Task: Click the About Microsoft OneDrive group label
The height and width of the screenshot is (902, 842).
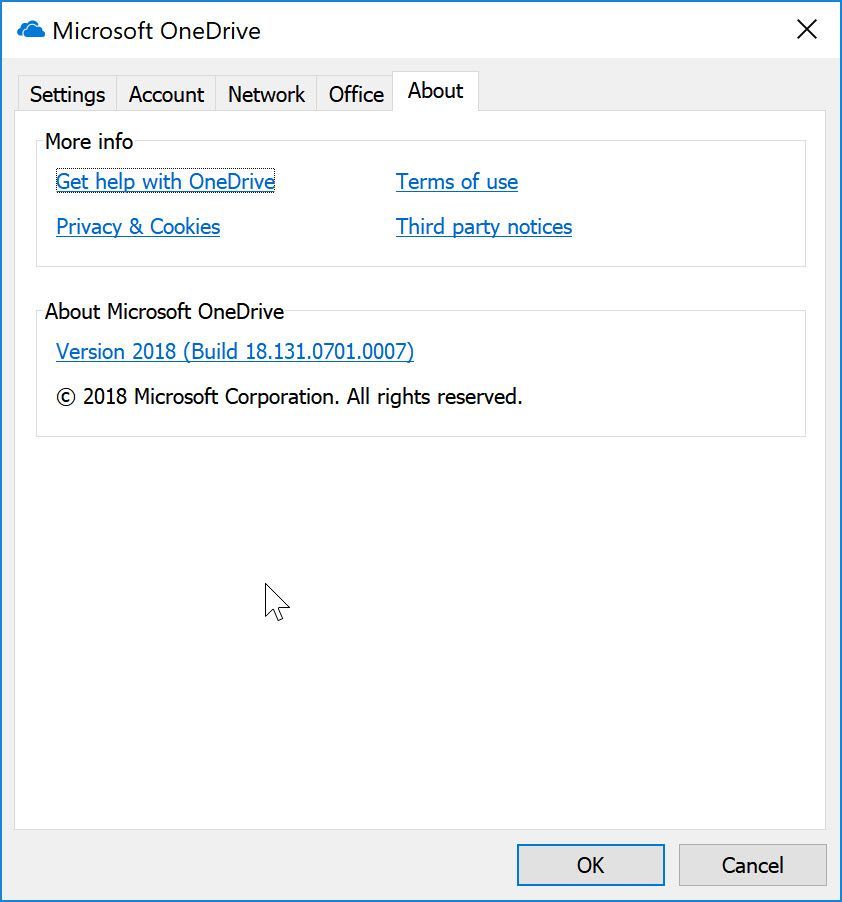Action: 164,311
